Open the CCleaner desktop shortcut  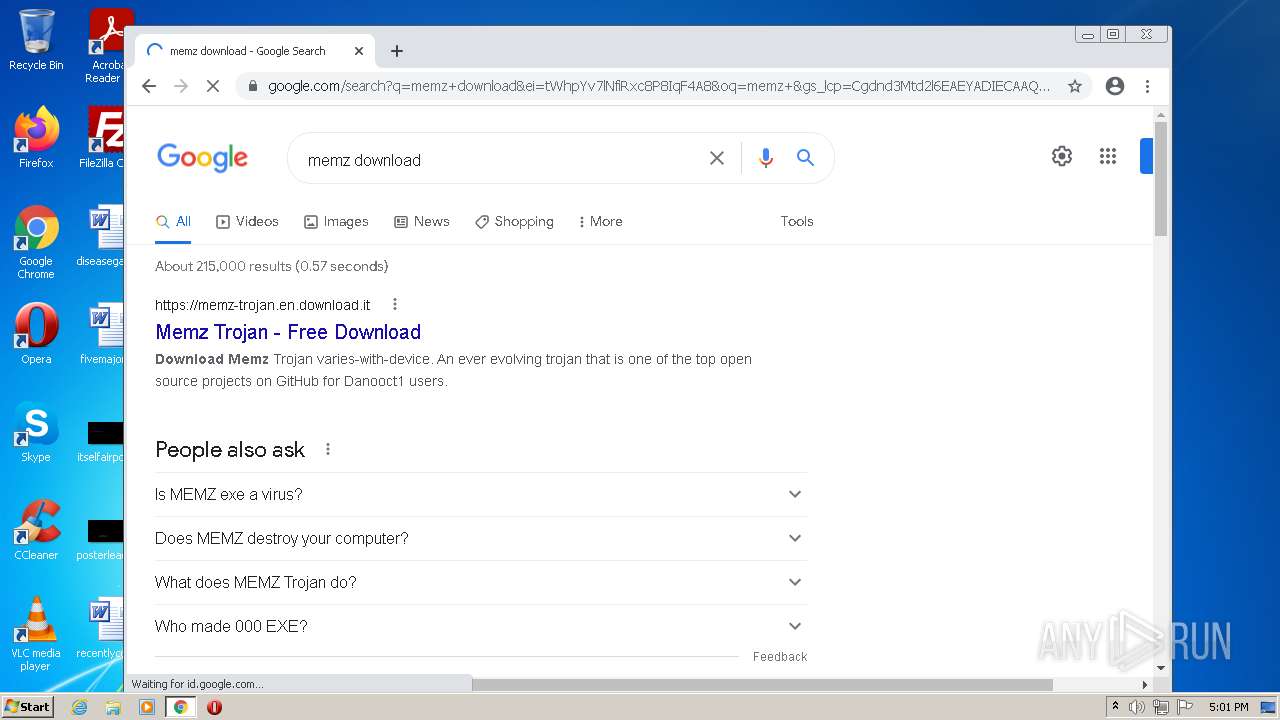pyautogui.click(x=36, y=530)
